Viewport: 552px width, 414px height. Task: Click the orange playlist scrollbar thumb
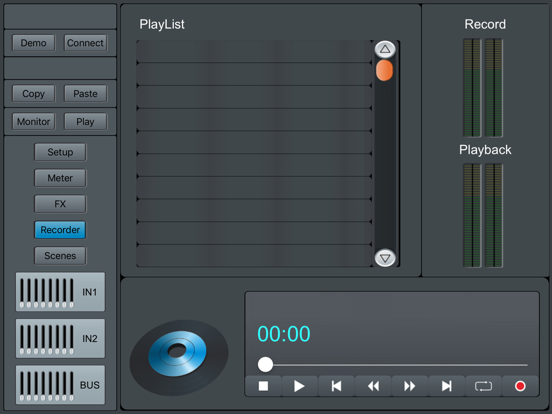[x=384, y=70]
